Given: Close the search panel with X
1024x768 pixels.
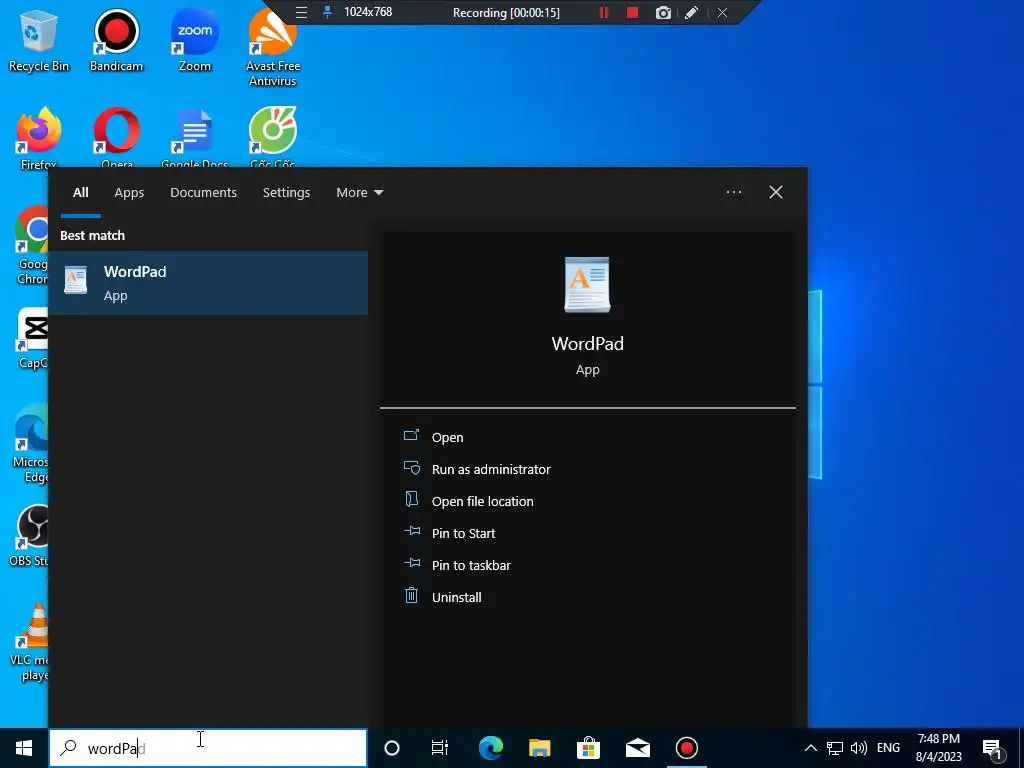Looking at the screenshot, I should click(x=776, y=192).
